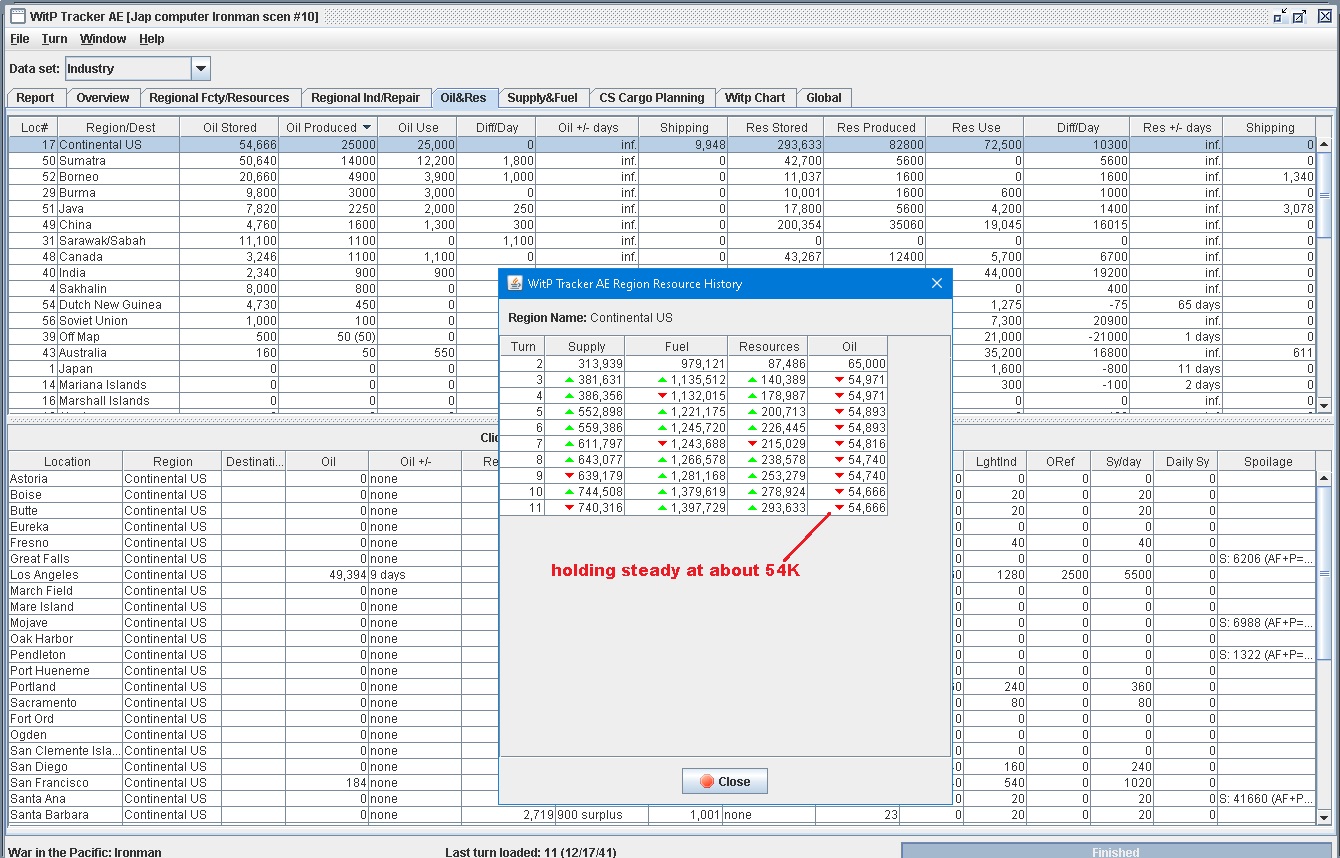Click the Oil column header in history dialog

tap(849, 347)
